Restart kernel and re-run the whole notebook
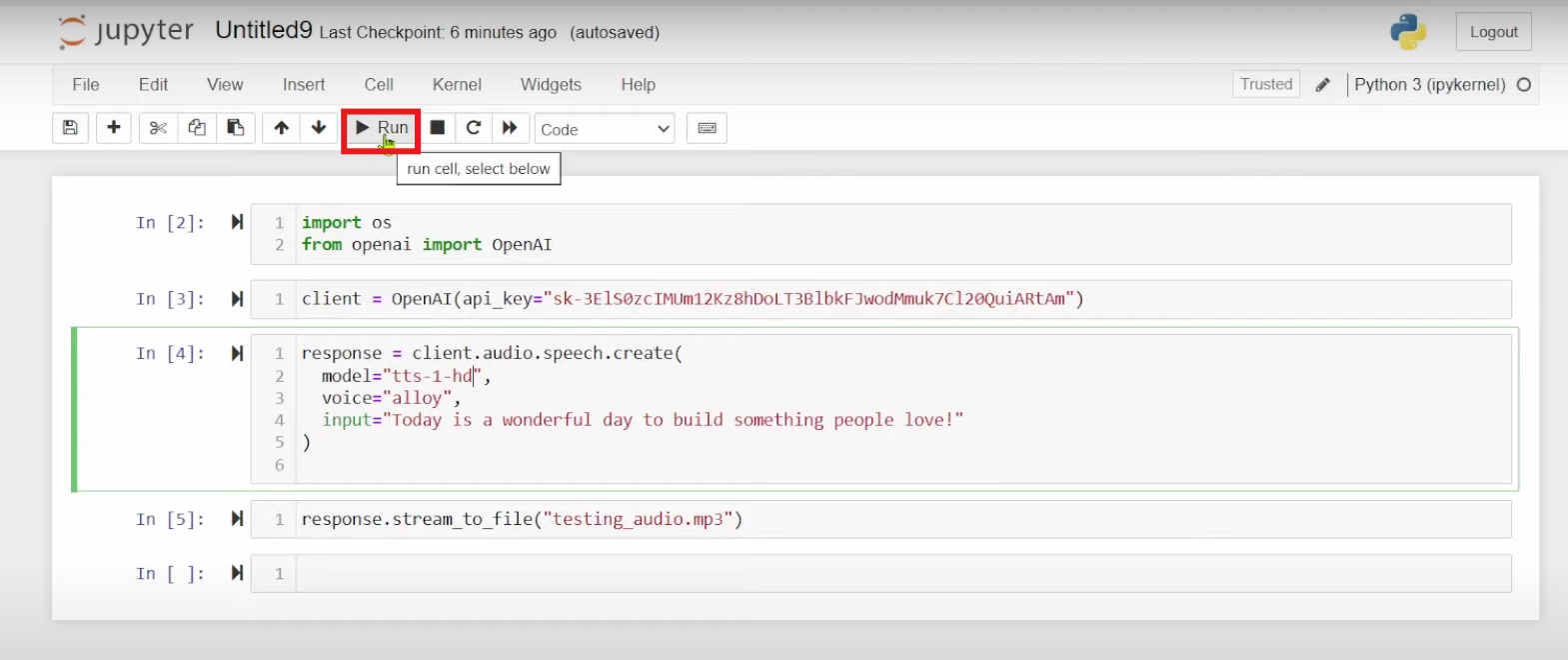 click(x=510, y=128)
